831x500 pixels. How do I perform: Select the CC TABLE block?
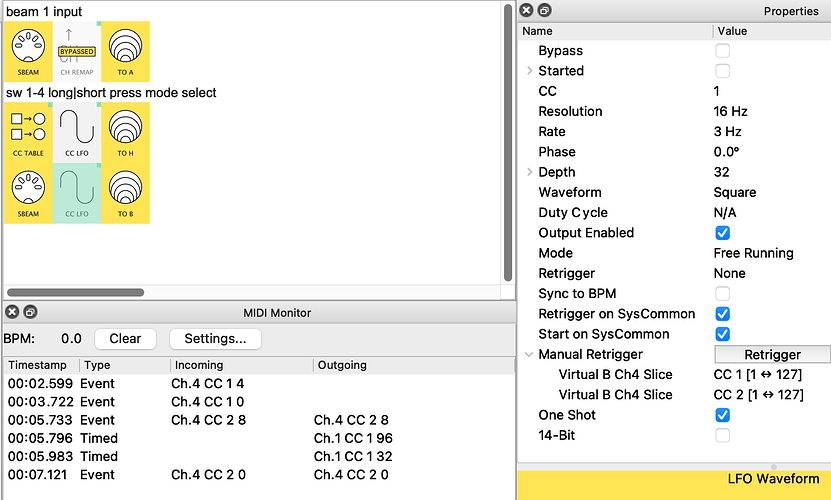[28, 132]
